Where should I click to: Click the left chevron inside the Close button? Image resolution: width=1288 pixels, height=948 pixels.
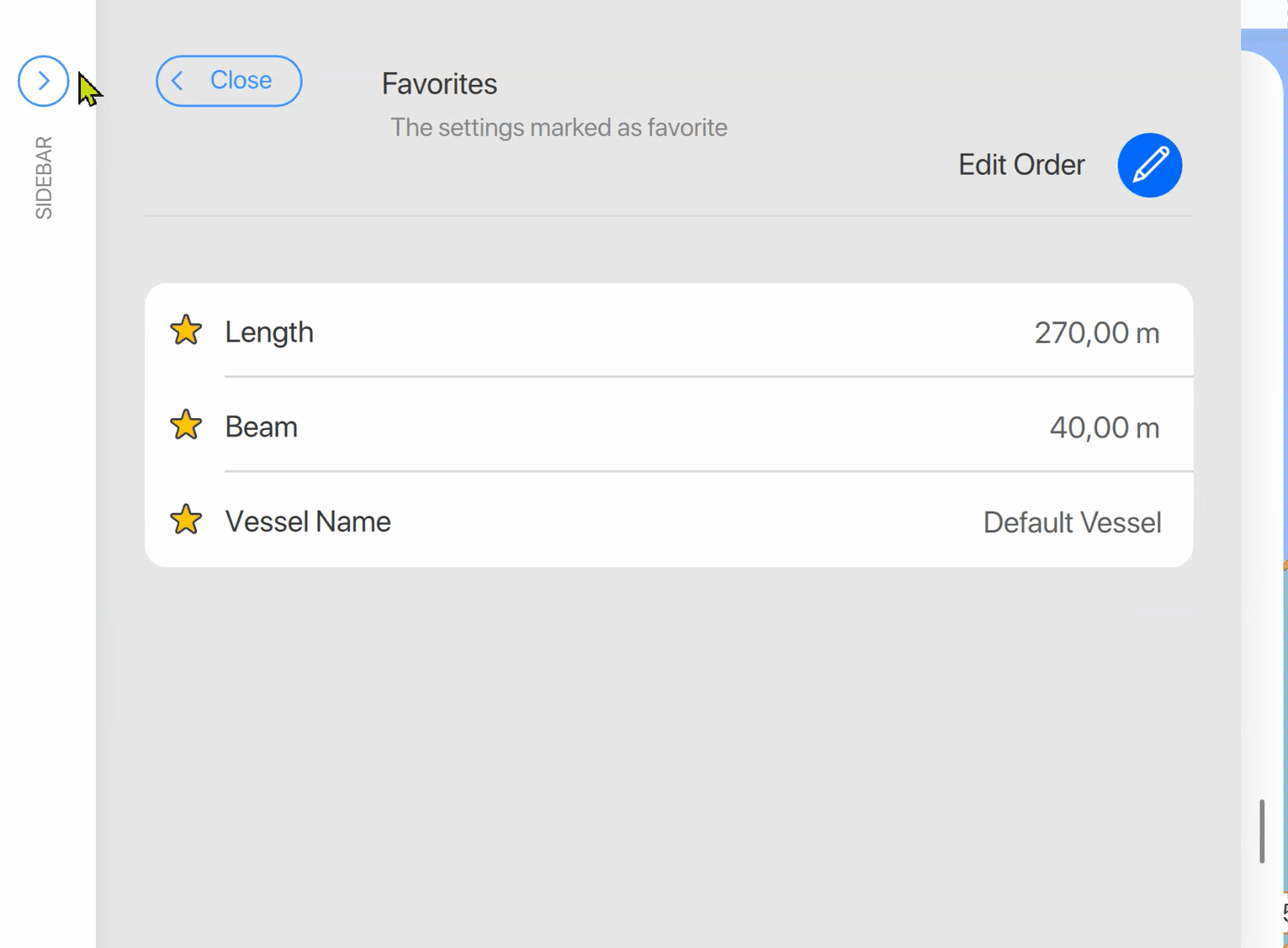tap(178, 80)
